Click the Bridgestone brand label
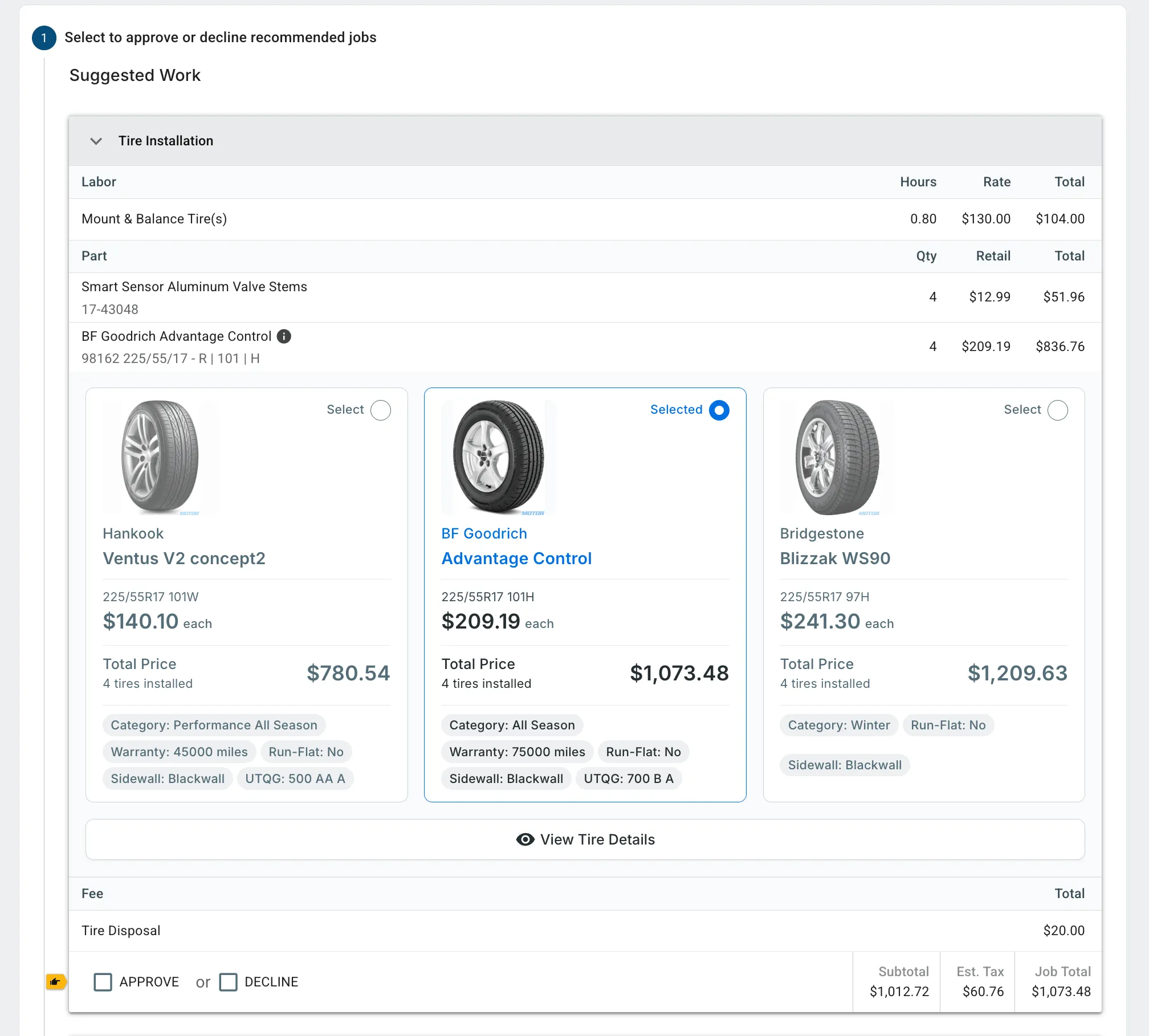 pos(822,533)
